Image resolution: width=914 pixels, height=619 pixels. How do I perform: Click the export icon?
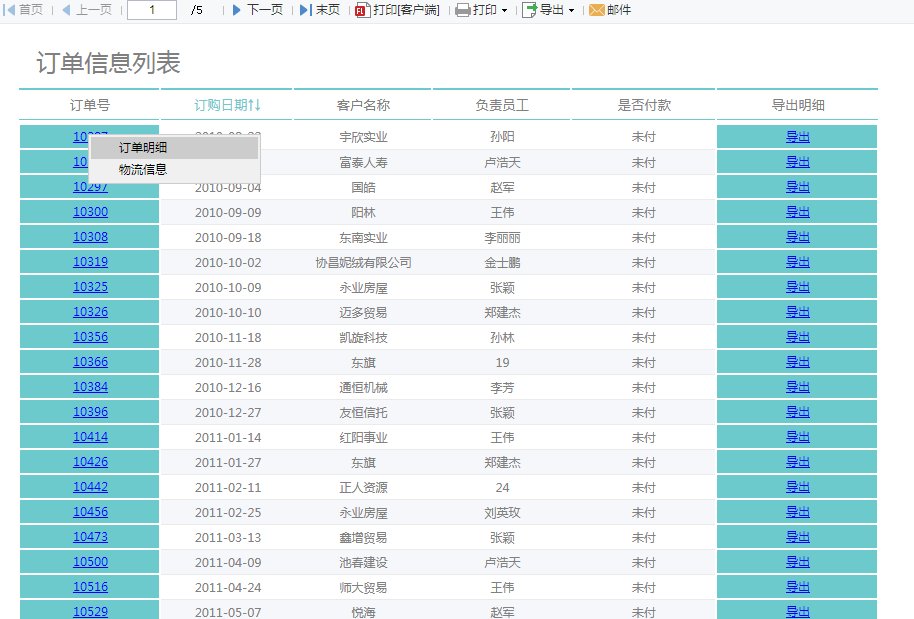pyautogui.click(x=529, y=10)
